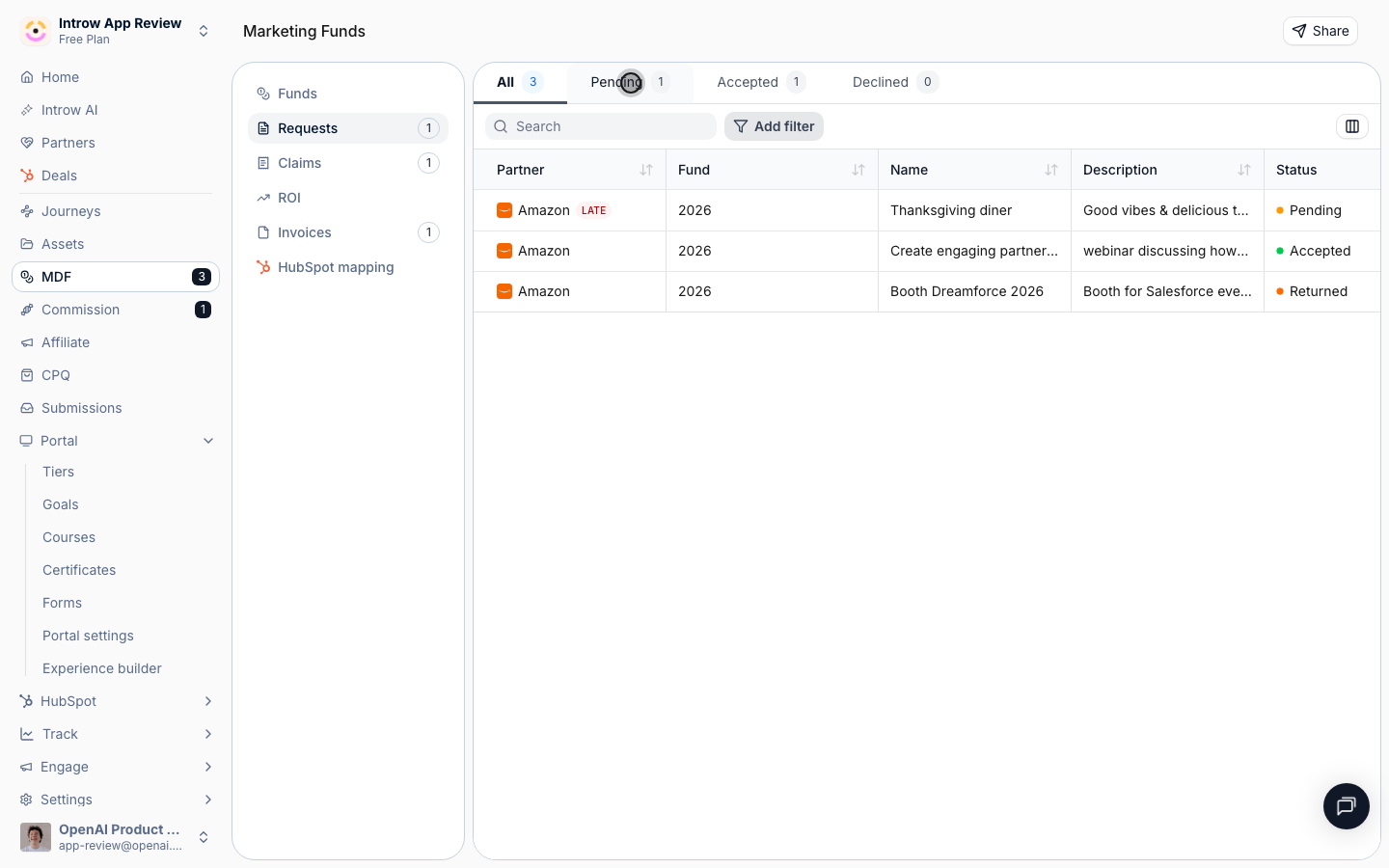1389x868 pixels.
Task: Sort by Fund column arrows
Action: click(858, 170)
